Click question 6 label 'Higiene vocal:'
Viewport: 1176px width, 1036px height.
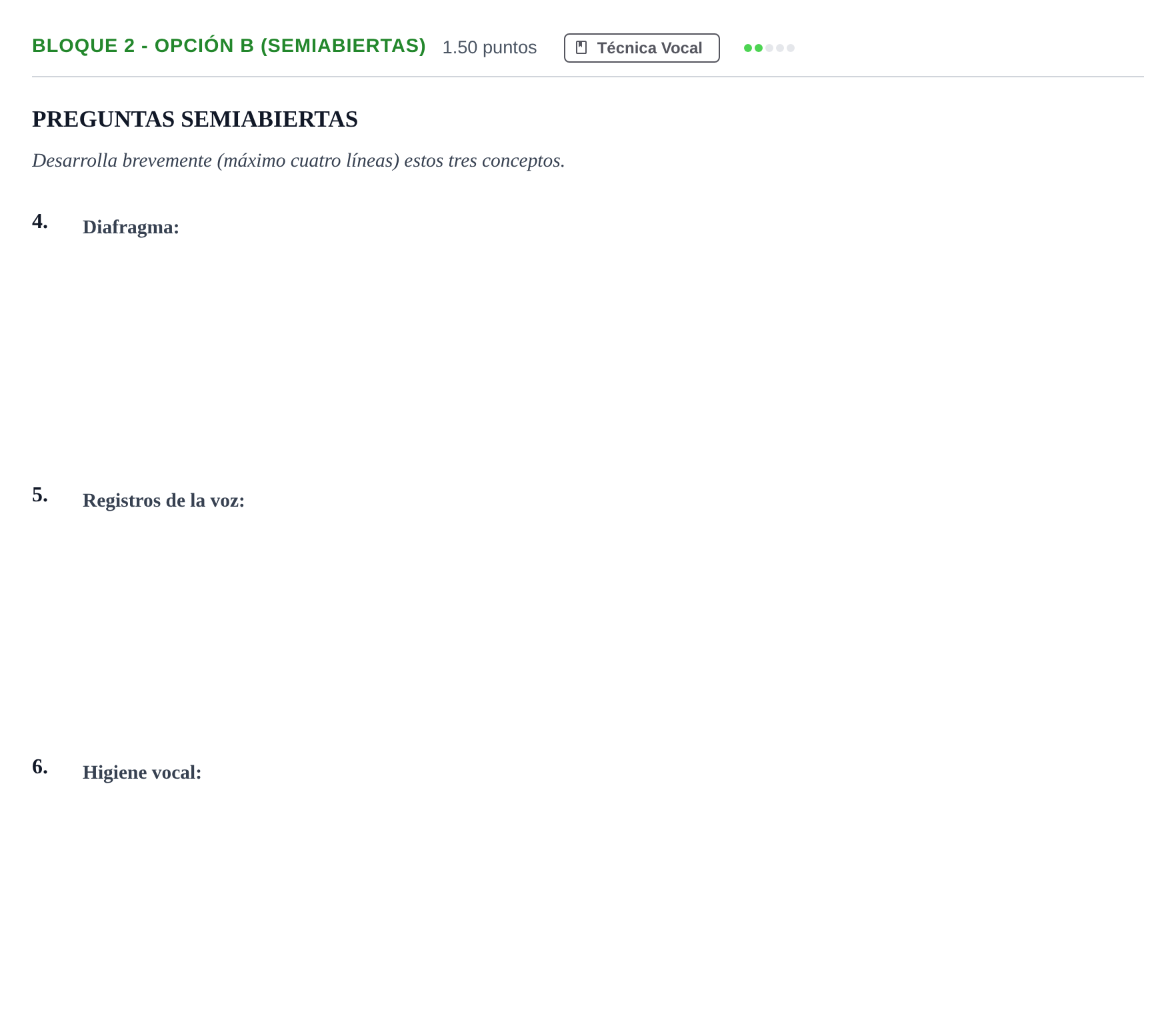[x=142, y=773]
